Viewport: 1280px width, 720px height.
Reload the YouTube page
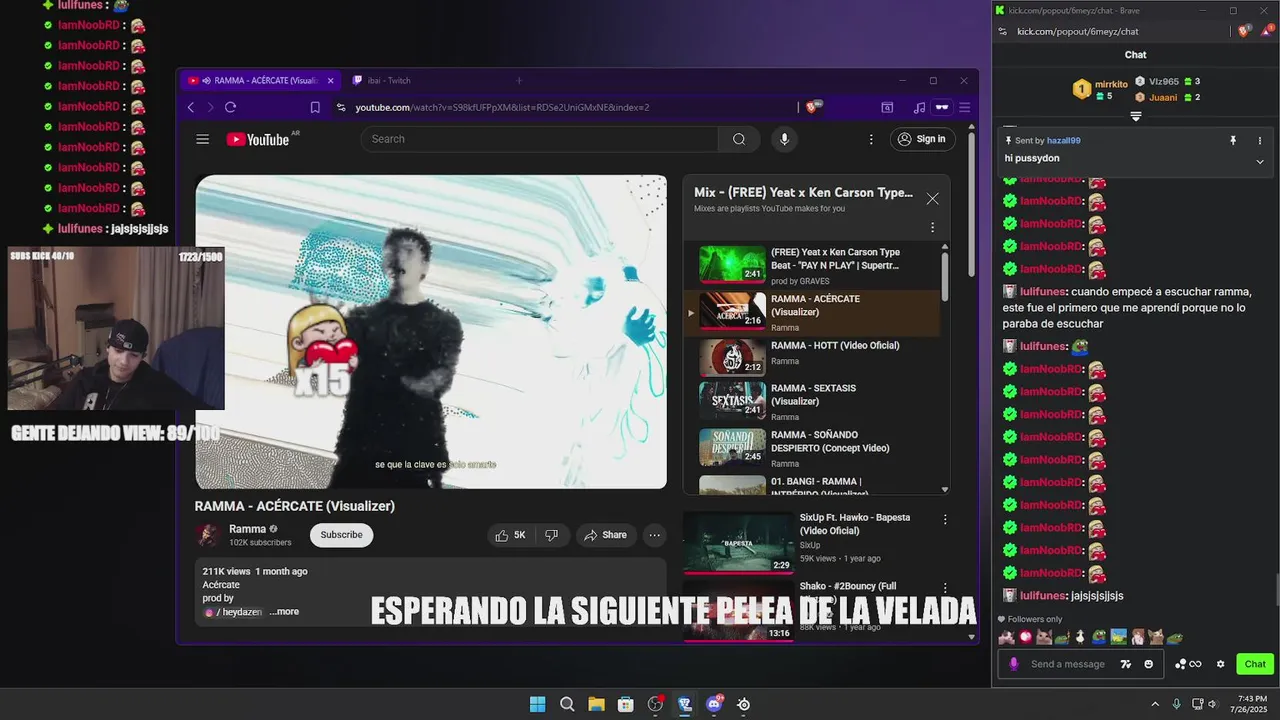(x=230, y=107)
